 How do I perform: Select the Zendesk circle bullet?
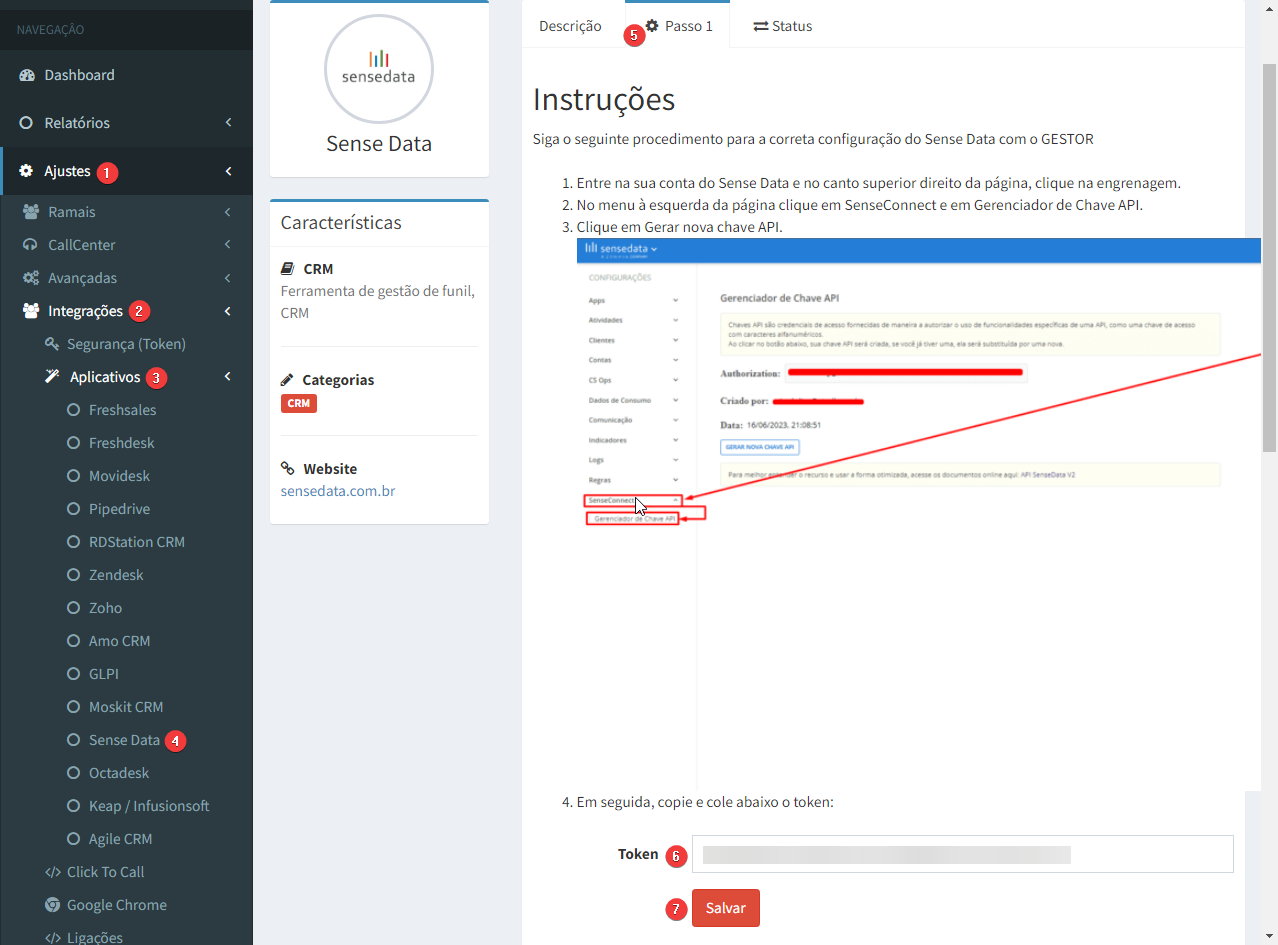73,575
